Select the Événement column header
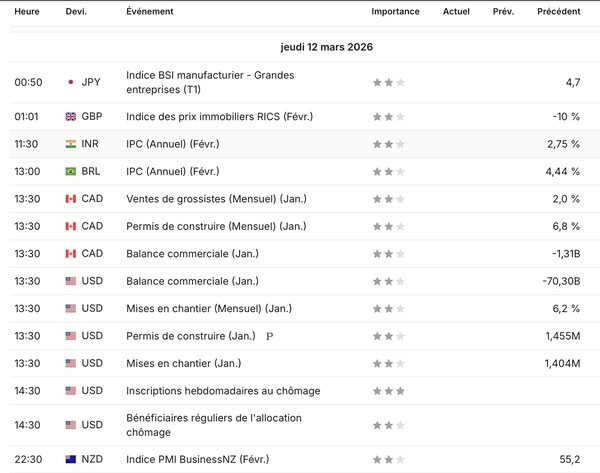 pos(150,11)
